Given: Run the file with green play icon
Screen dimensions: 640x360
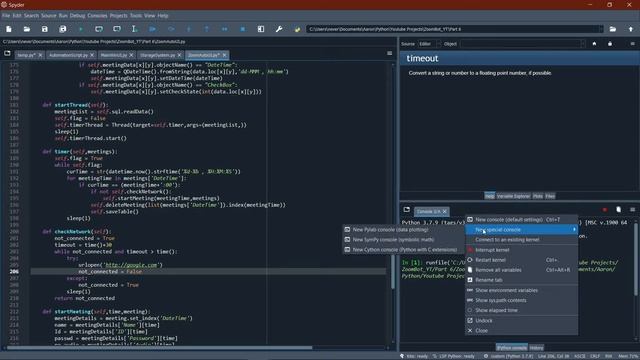Looking at the screenshot, I should (x=81, y=29).
